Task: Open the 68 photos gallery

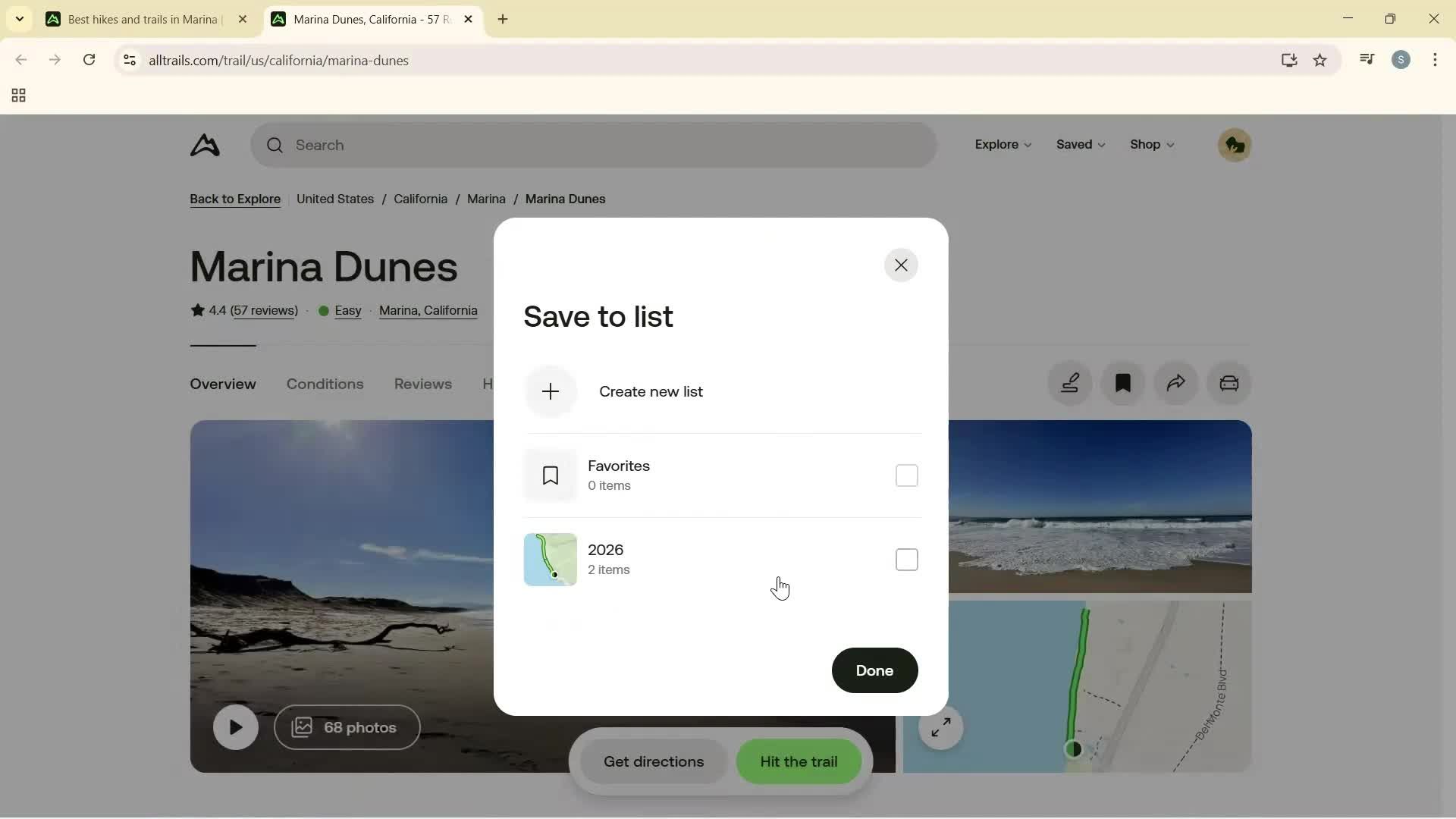Action: click(346, 726)
